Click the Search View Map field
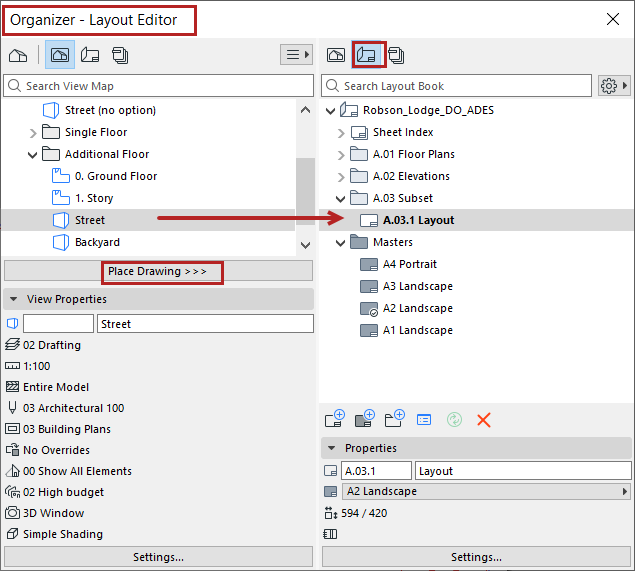The image size is (635, 571). coord(158,86)
